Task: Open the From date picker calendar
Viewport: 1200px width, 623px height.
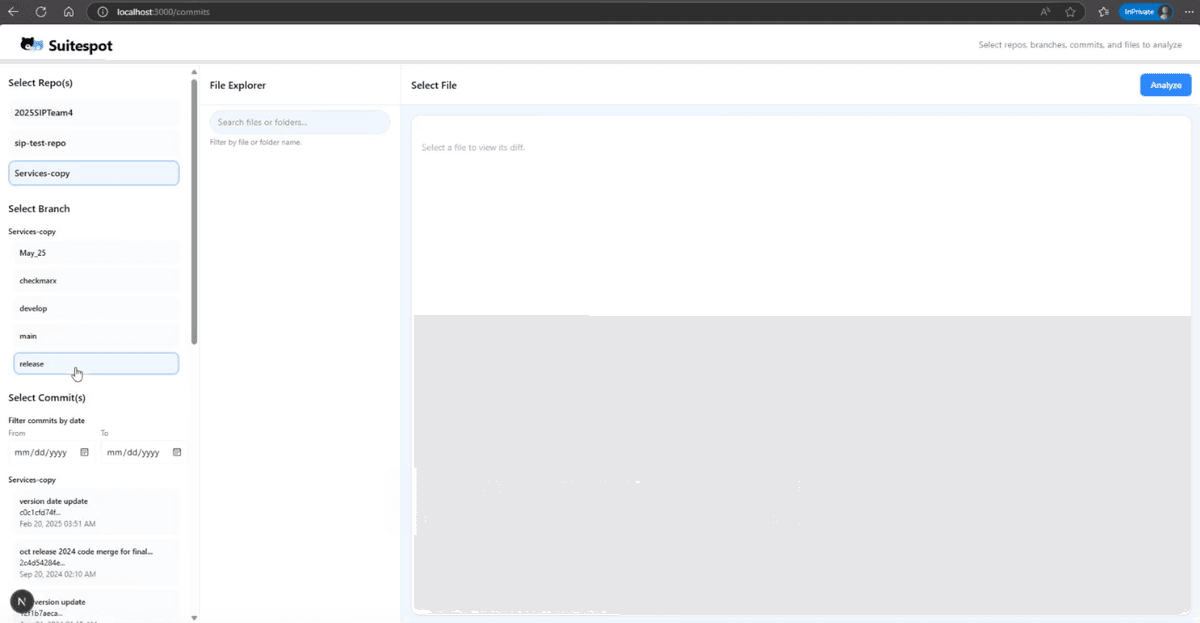Action: [x=84, y=452]
